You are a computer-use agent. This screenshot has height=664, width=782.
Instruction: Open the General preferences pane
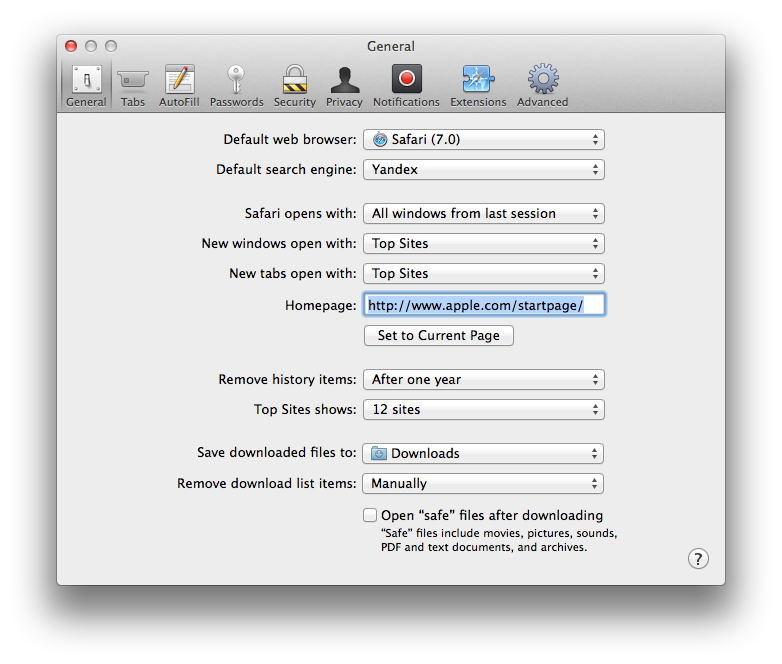click(x=86, y=86)
